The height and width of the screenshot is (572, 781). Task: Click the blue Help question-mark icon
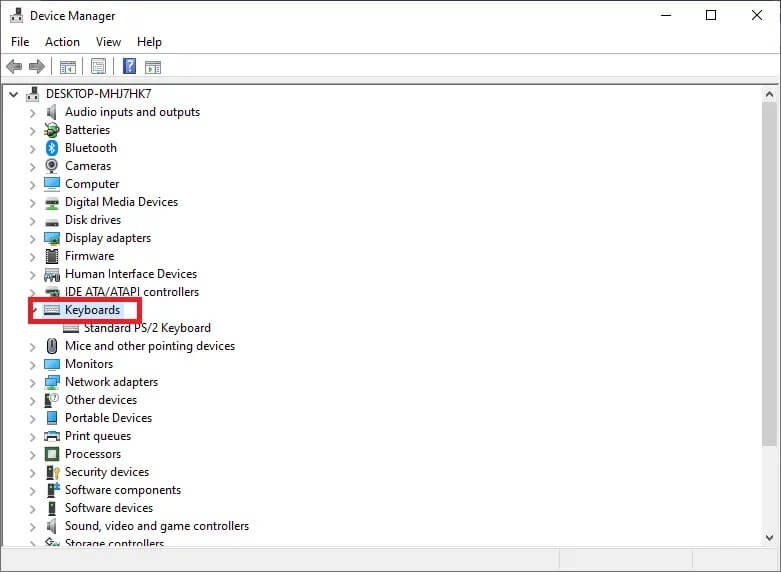click(x=130, y=66)
